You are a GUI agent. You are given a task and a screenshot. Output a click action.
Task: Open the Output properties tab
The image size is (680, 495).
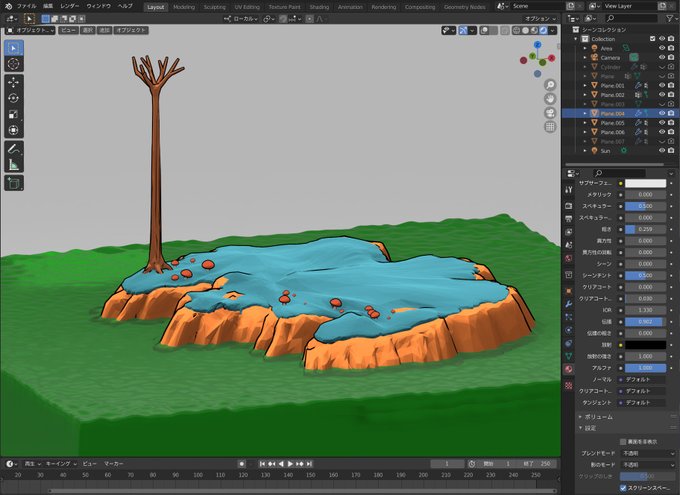tap(569, 219)
